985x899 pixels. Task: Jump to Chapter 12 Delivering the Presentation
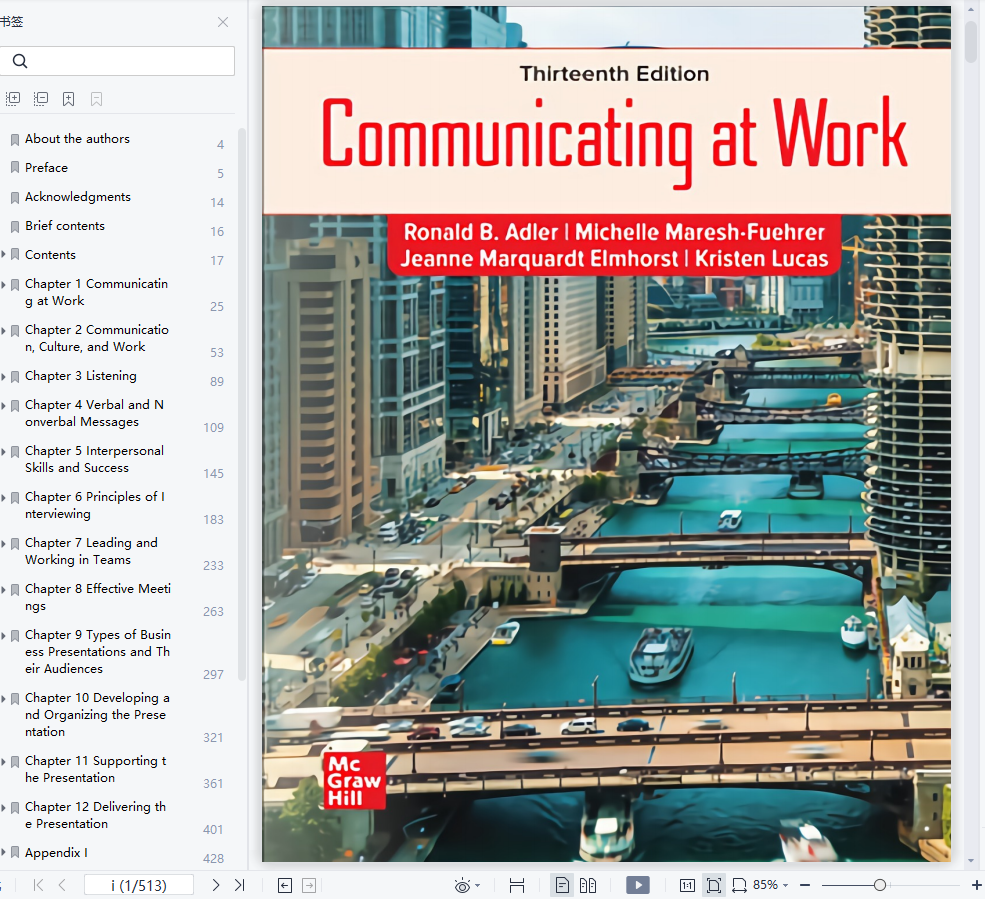(x=95, y=815)
